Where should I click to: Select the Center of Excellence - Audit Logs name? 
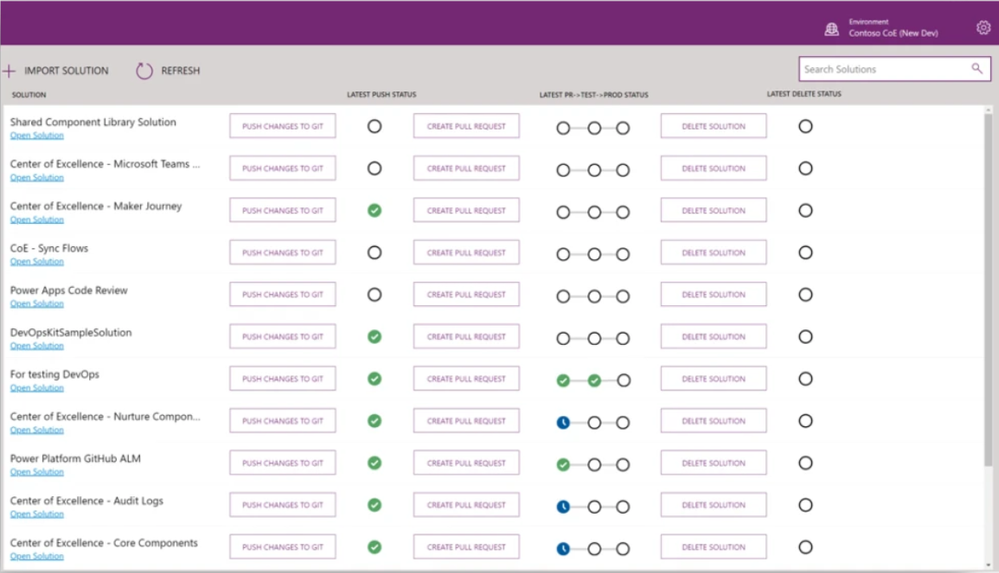tap(87, 500)
